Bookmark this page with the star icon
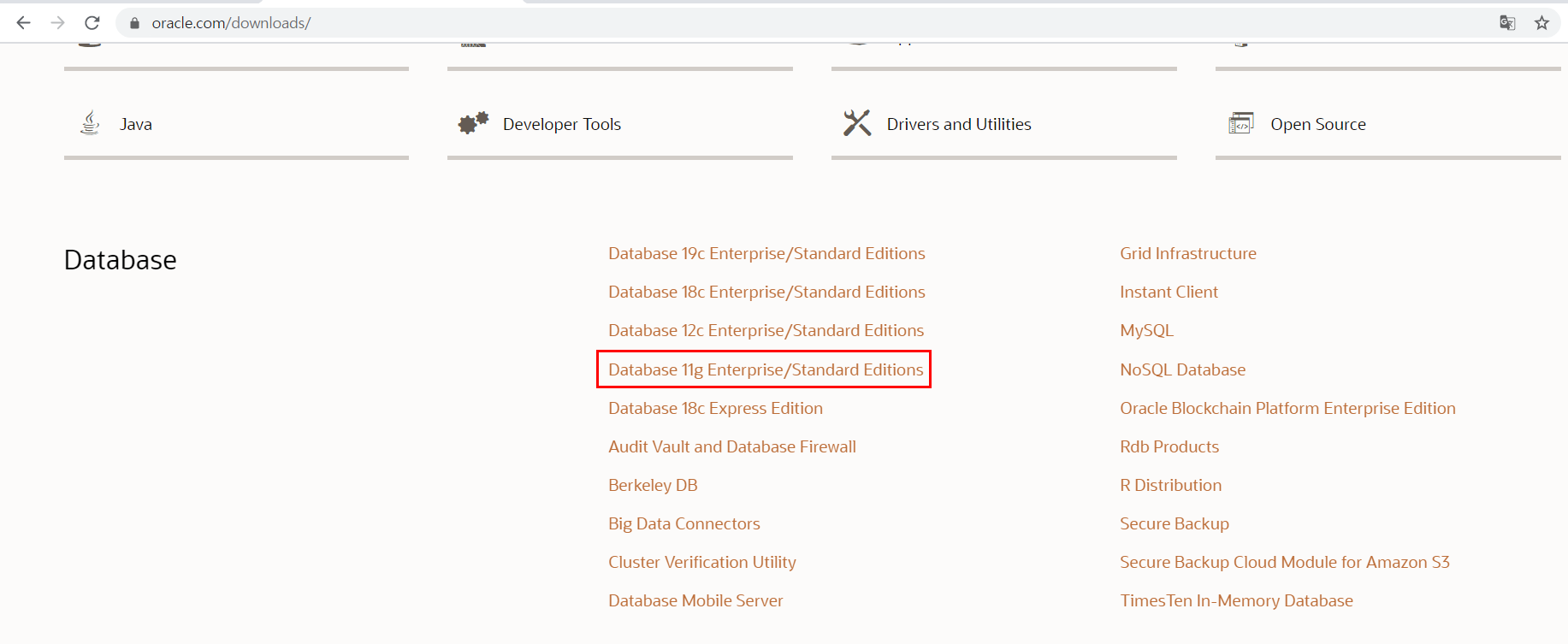Viewport: 1568px width, 644px height. pyautogui.click(x=1541, y=23)
